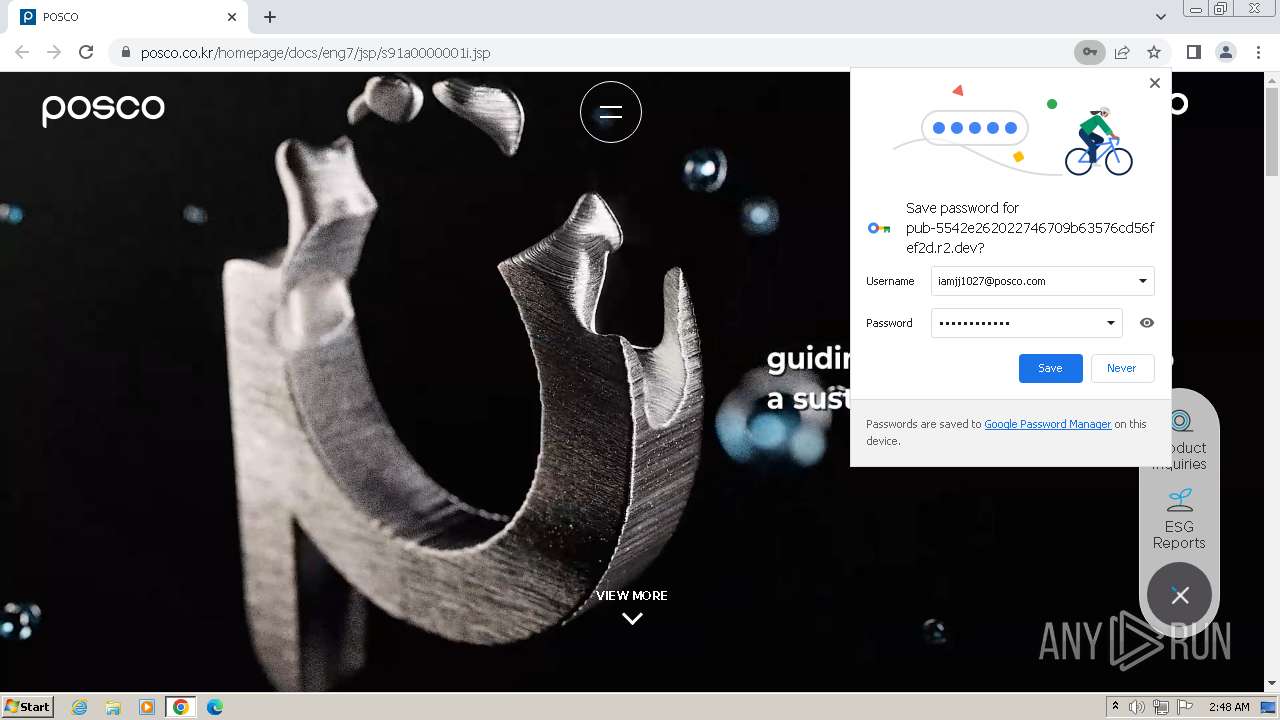Go forward in history
The height and width of the screenshot is (720, 1280).
[x=54, y=52]
